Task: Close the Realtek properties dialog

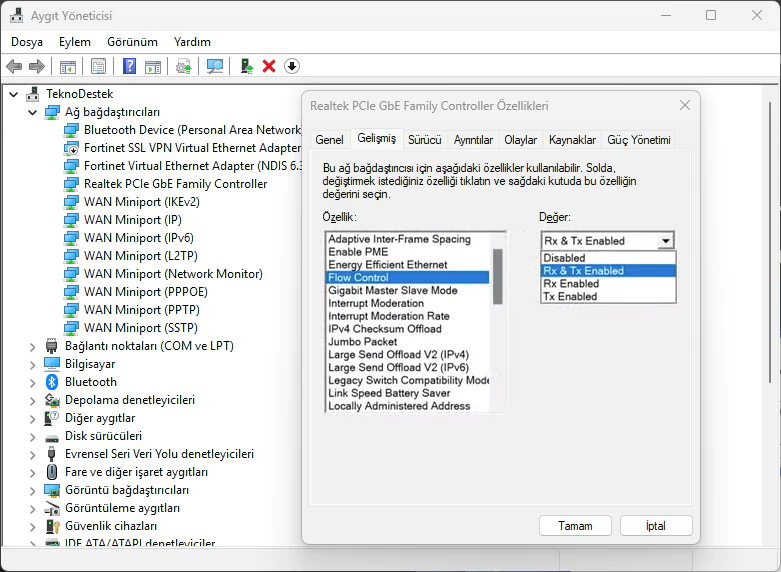Action: click(x=685, y=105)
